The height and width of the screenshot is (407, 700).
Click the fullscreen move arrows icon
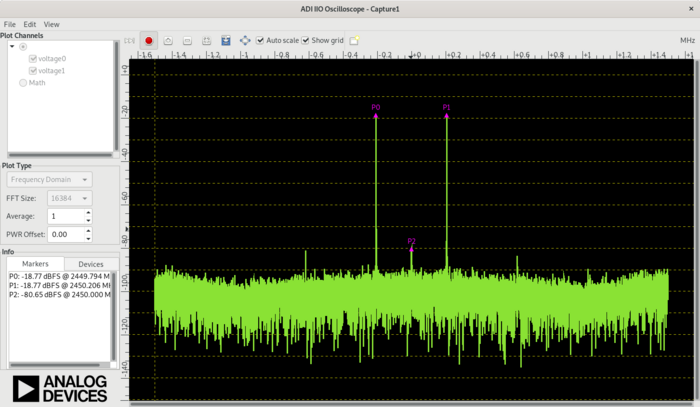[245, 41]
